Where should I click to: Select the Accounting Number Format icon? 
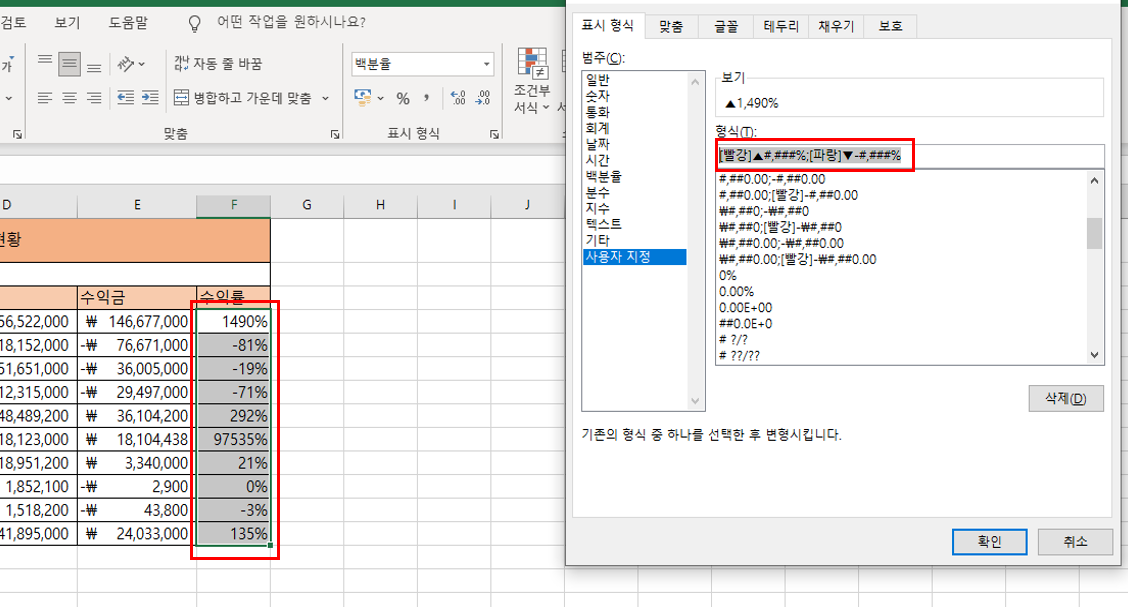point(364,97)
